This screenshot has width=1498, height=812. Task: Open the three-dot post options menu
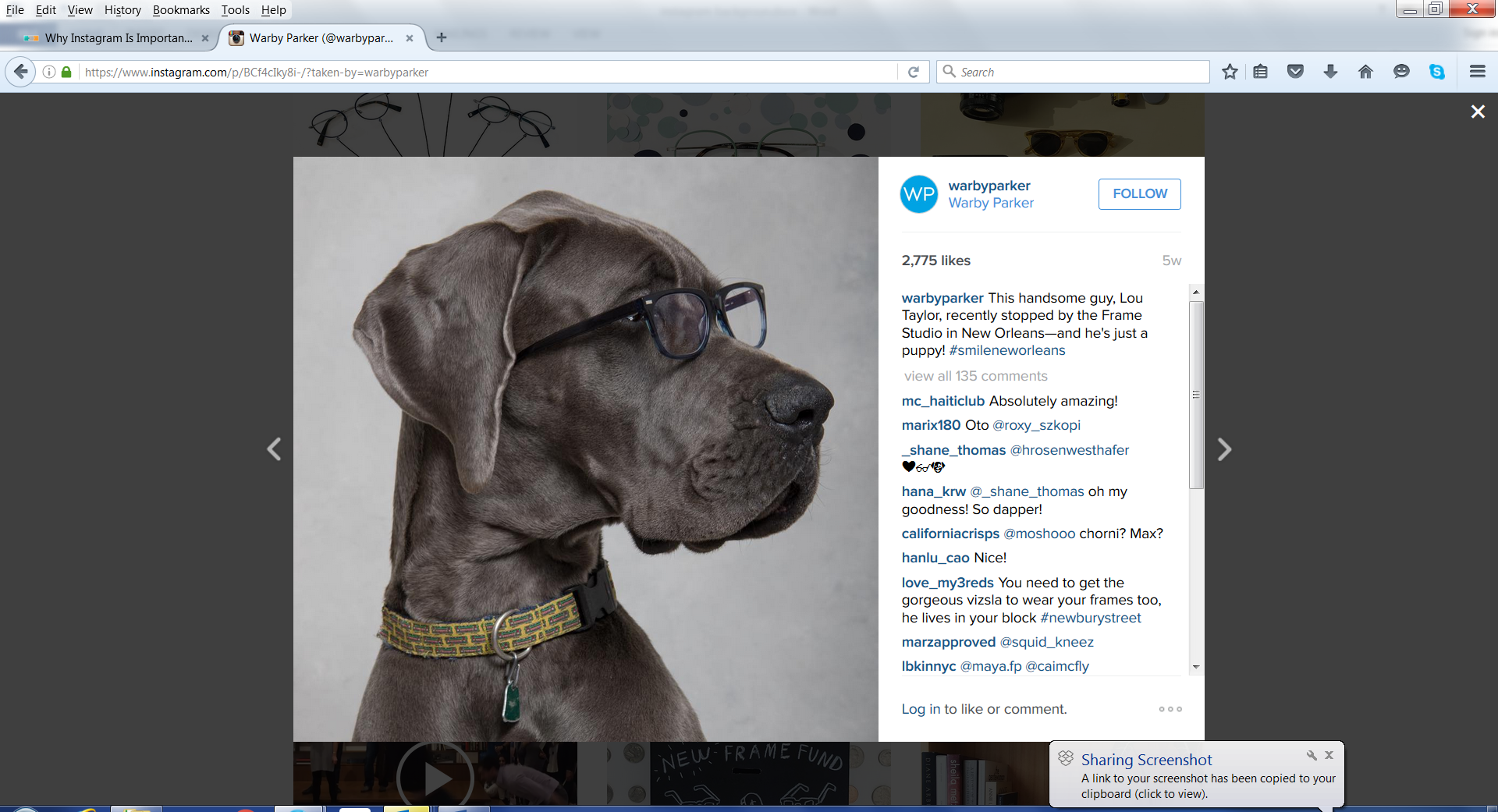1170,709
